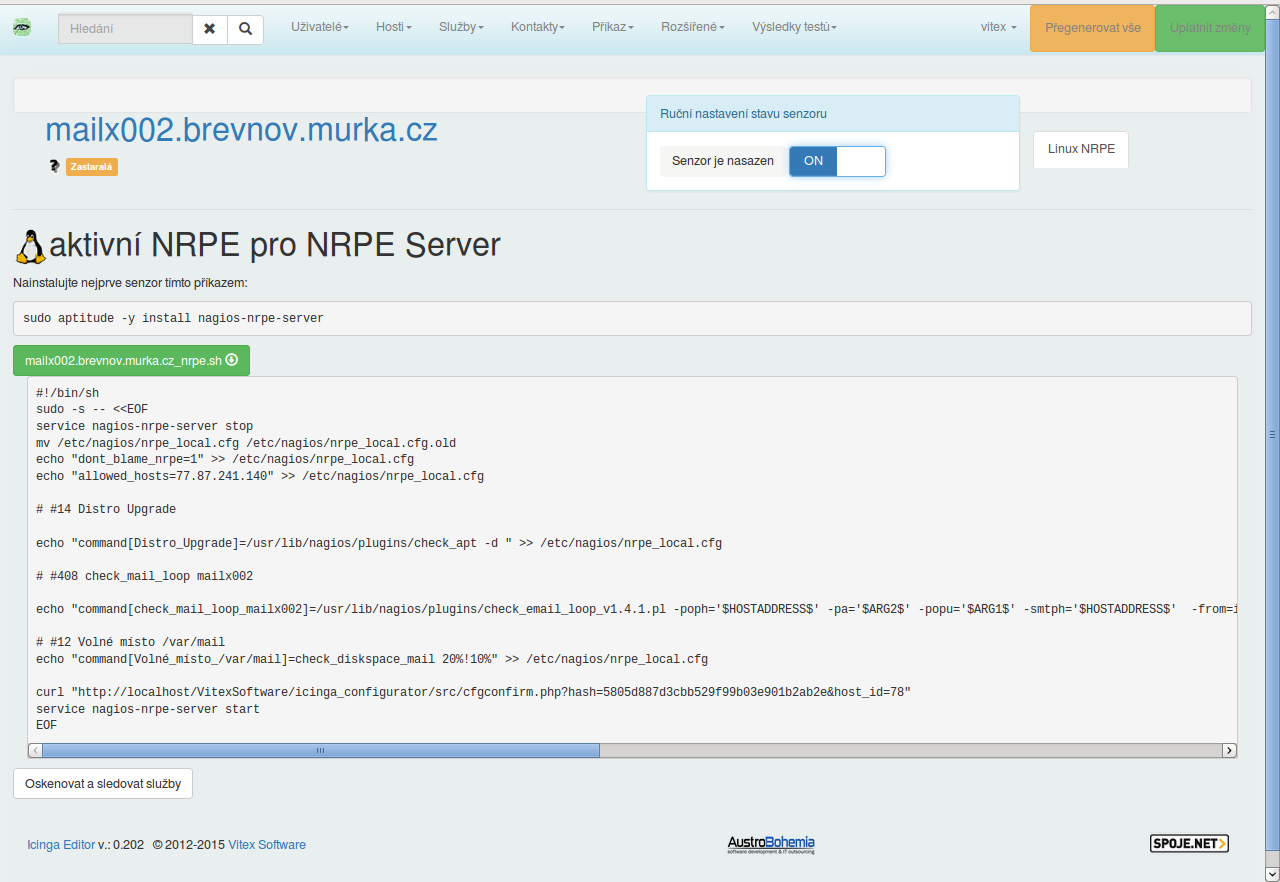Switch to the Linux NRPE tab

(1080, 149)
